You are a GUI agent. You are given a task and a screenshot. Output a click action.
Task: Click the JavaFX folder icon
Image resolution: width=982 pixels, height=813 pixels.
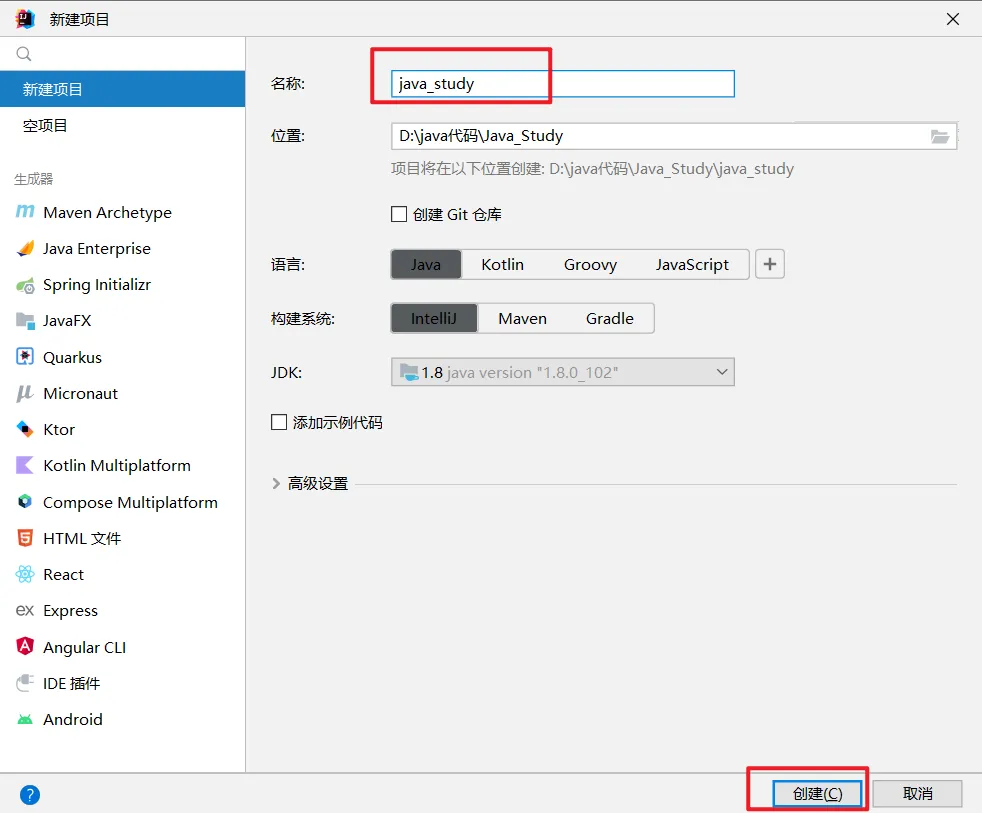coord(25,321)
